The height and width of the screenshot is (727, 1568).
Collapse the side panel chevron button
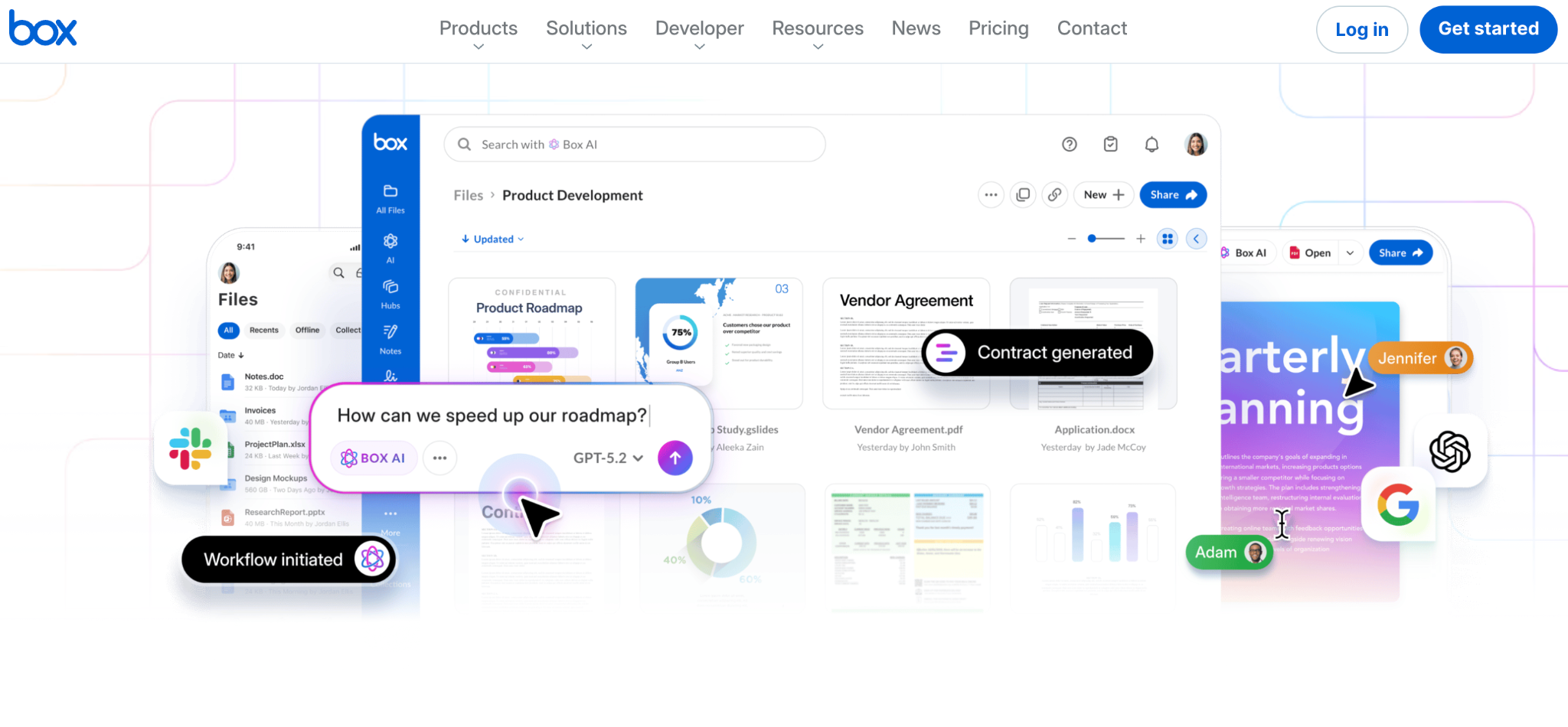click(x=1196, y=239)
